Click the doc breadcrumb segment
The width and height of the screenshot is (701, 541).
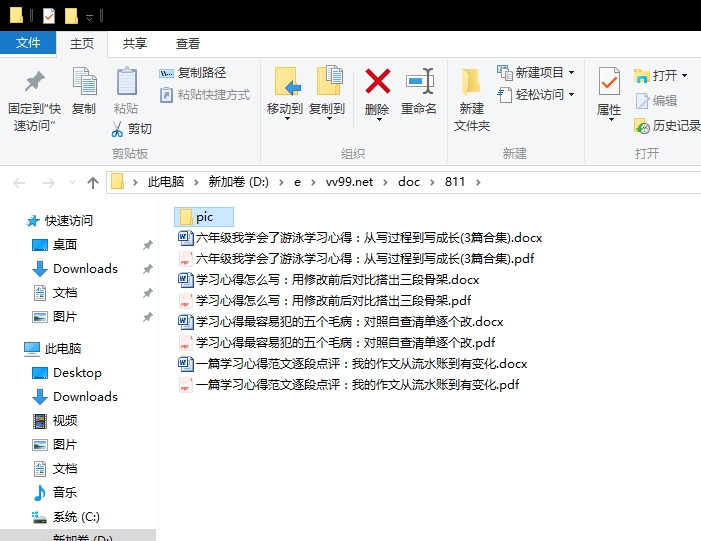click(409, 182)
